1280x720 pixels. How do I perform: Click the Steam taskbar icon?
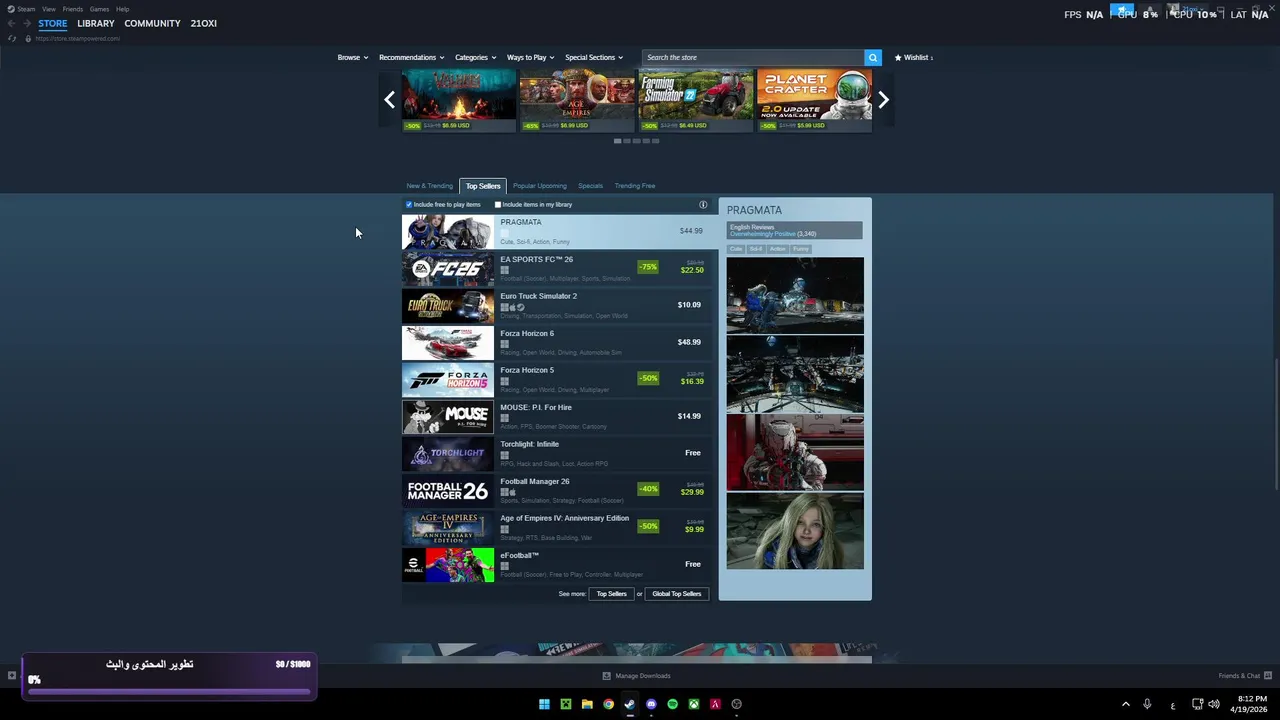[630, 704]
